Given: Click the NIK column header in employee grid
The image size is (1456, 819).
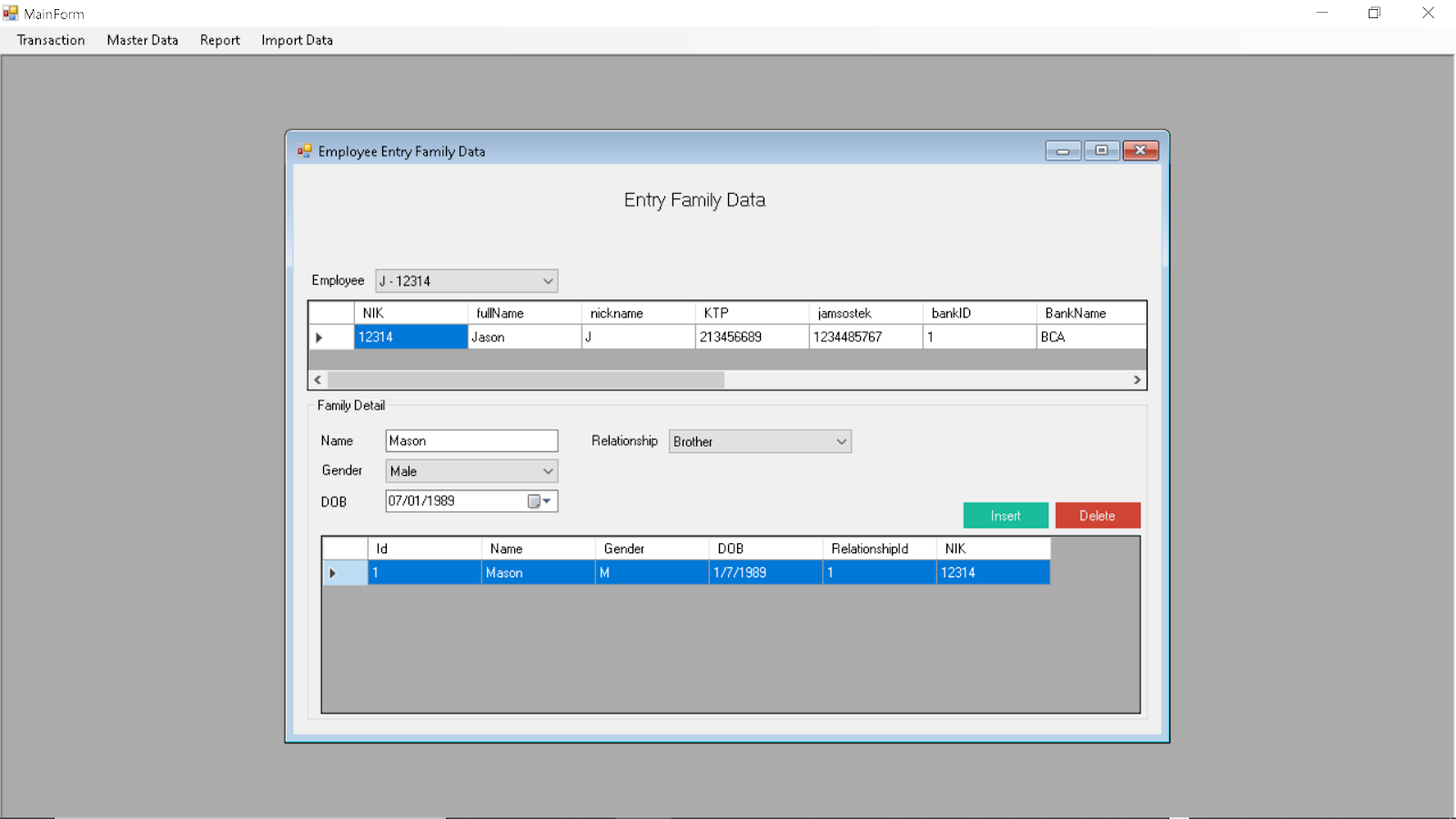Looking at the screenshot, I should [x=410, y=313].
